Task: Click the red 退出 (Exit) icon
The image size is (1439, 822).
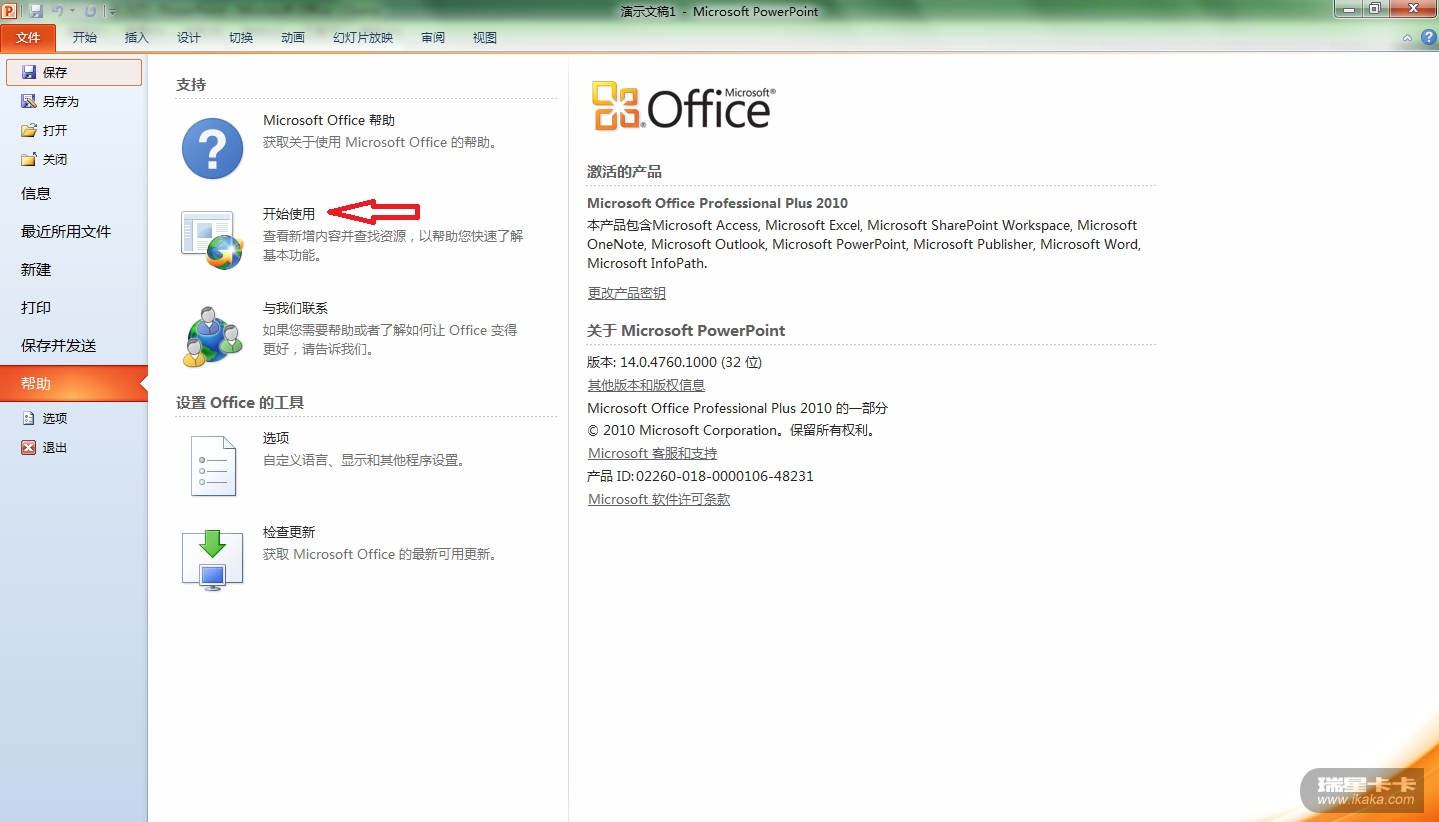Action: (28, 448)
